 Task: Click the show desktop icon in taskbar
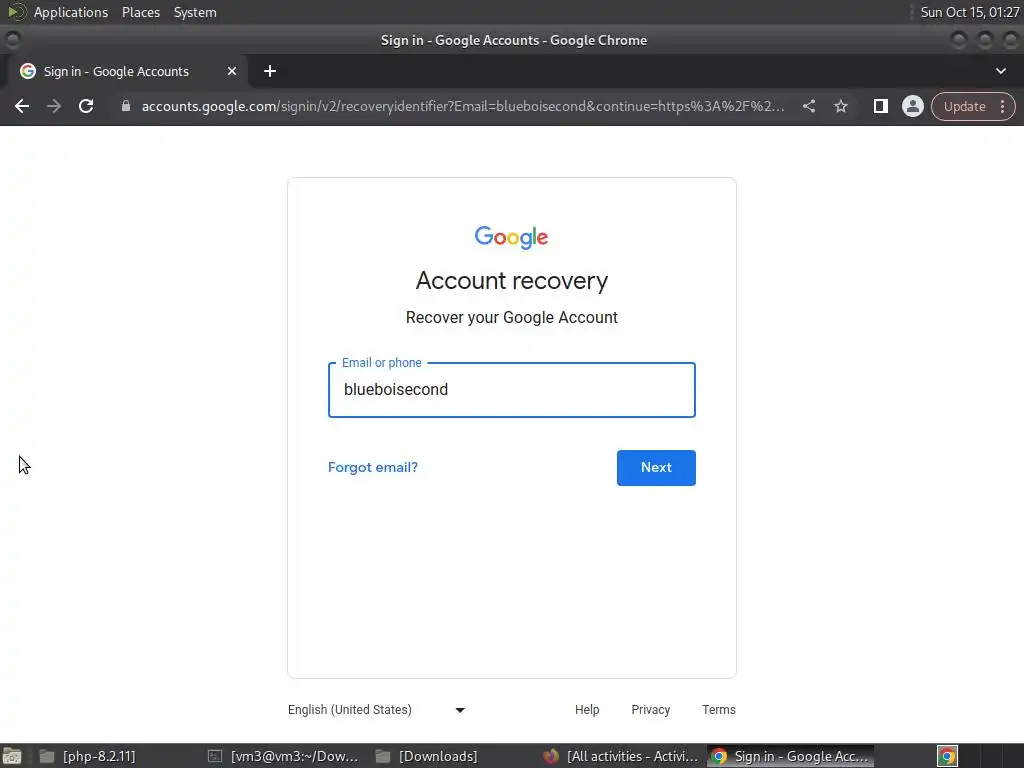[12, 756]
